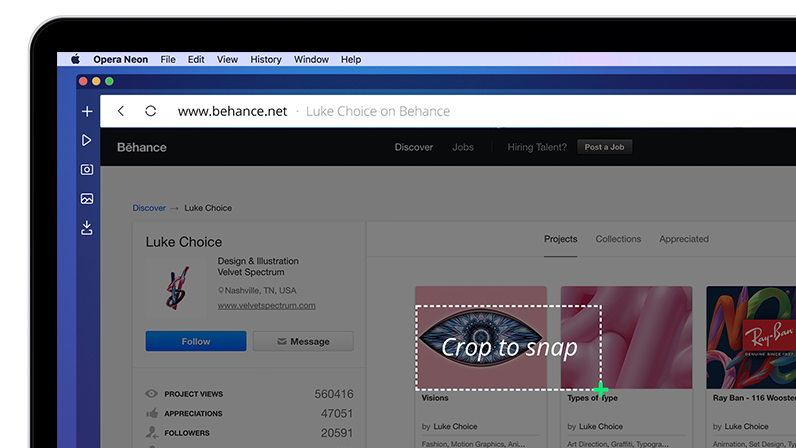
Task: Open the Apple menu
Action: [75, 59]
